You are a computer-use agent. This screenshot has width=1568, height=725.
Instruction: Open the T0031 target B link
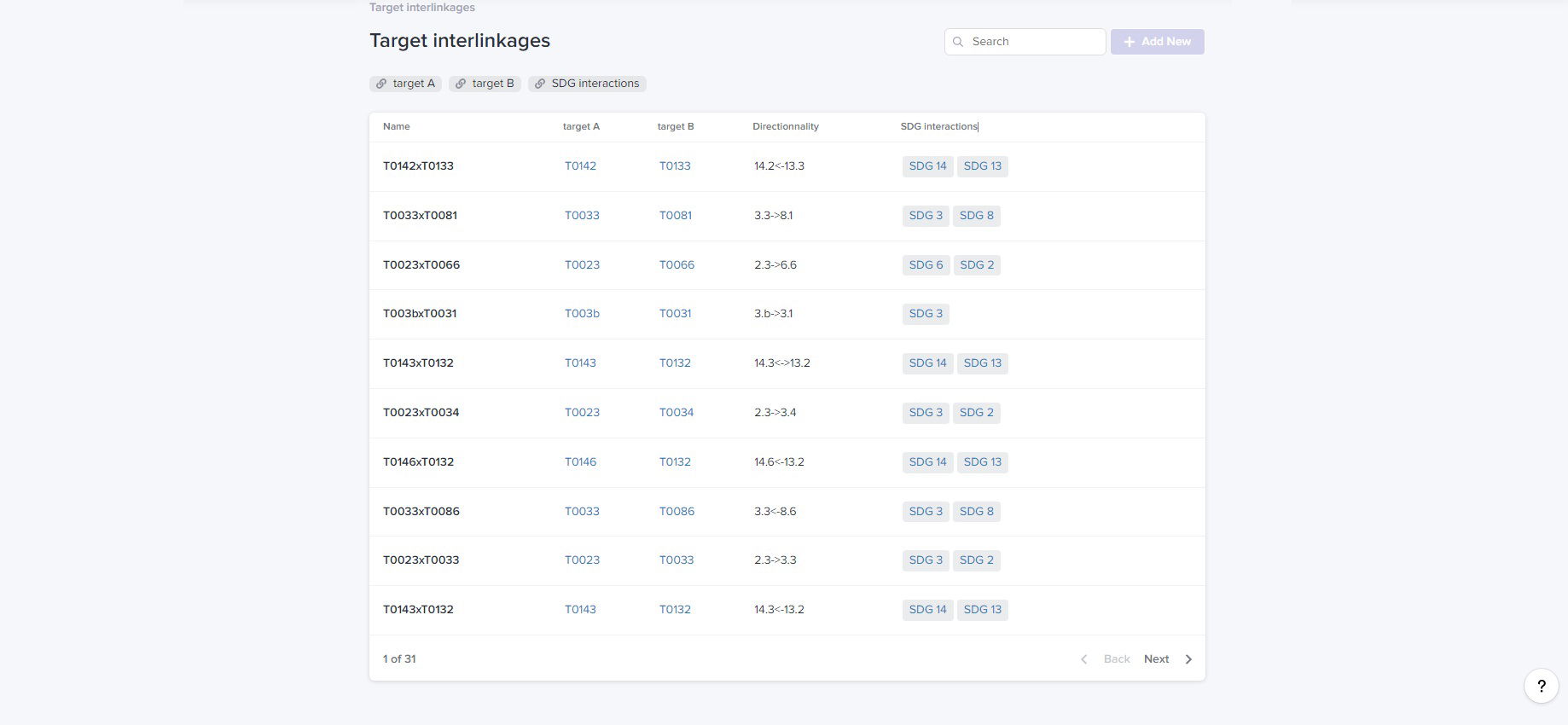pyautogui.click(x=675, y=314)
